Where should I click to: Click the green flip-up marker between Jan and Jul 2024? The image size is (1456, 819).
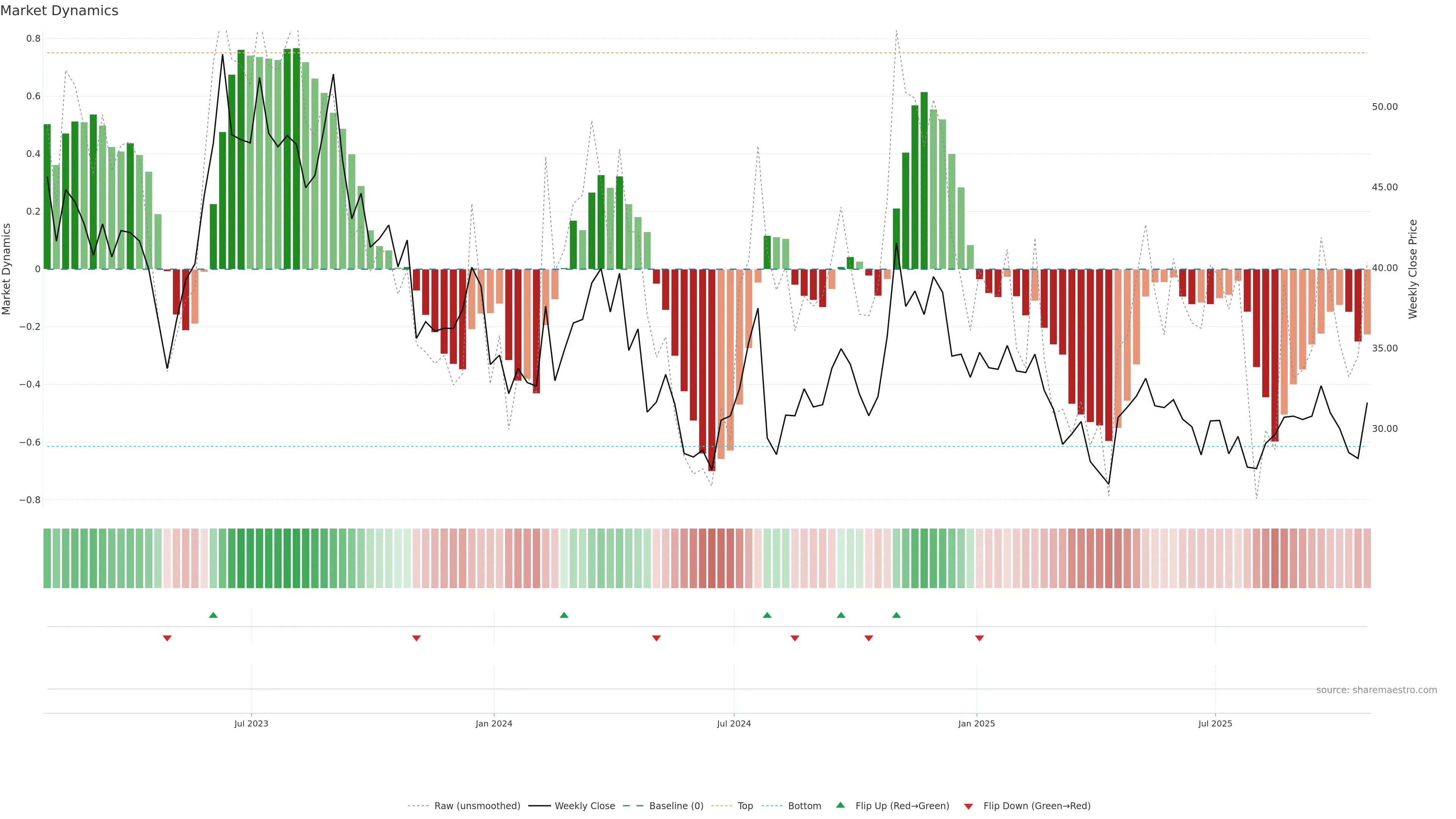[564, 615]
